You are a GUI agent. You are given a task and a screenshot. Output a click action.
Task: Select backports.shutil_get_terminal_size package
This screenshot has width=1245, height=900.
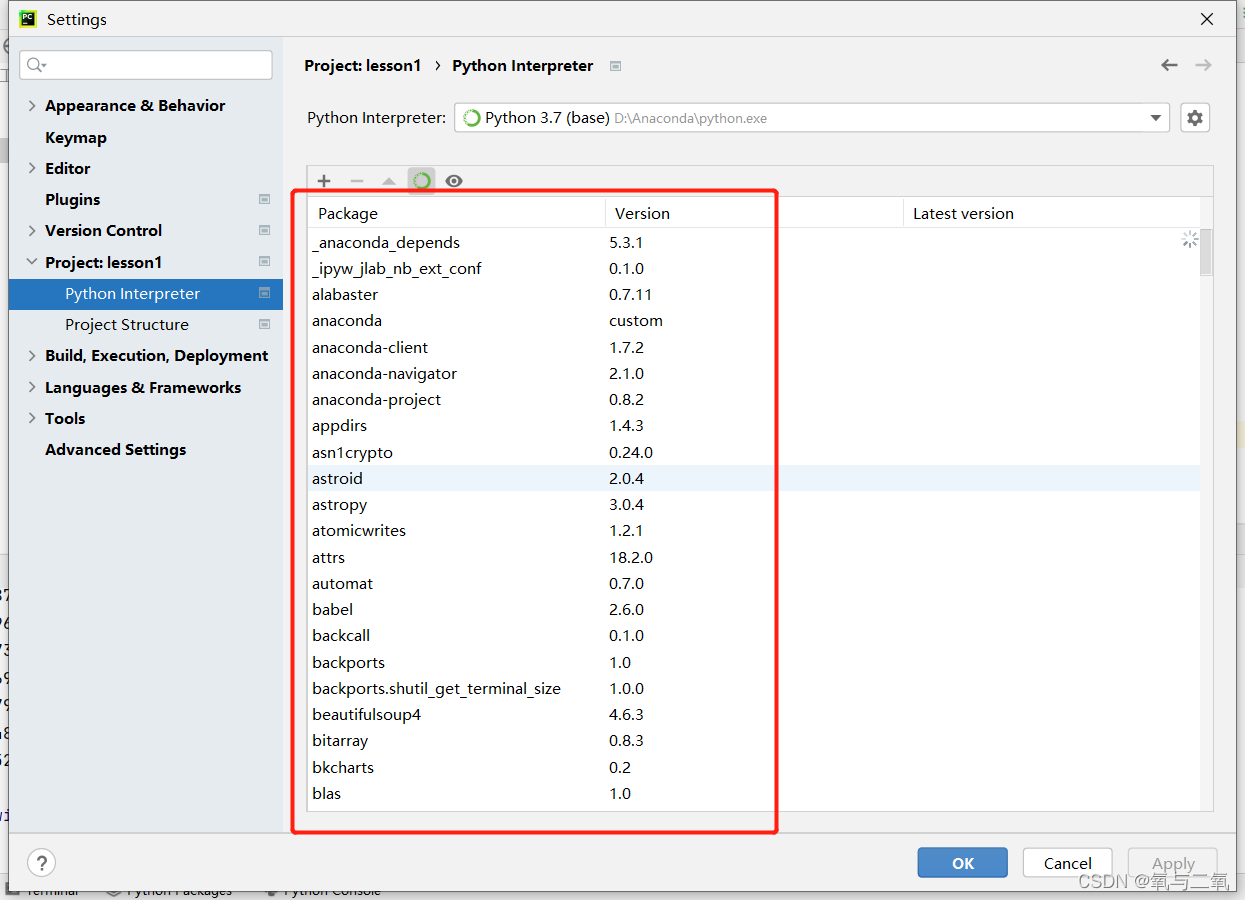754,689
